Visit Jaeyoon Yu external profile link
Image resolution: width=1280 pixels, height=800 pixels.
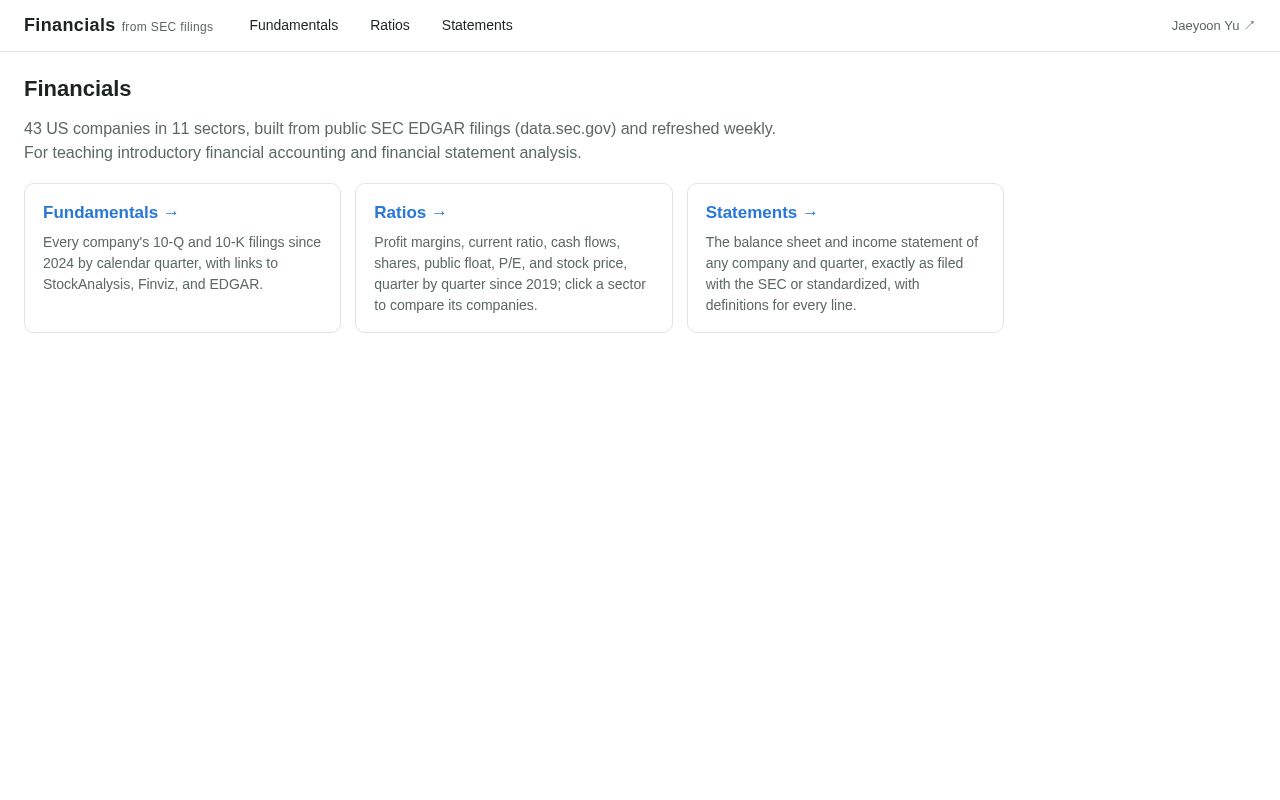(x=1213, y=25)
